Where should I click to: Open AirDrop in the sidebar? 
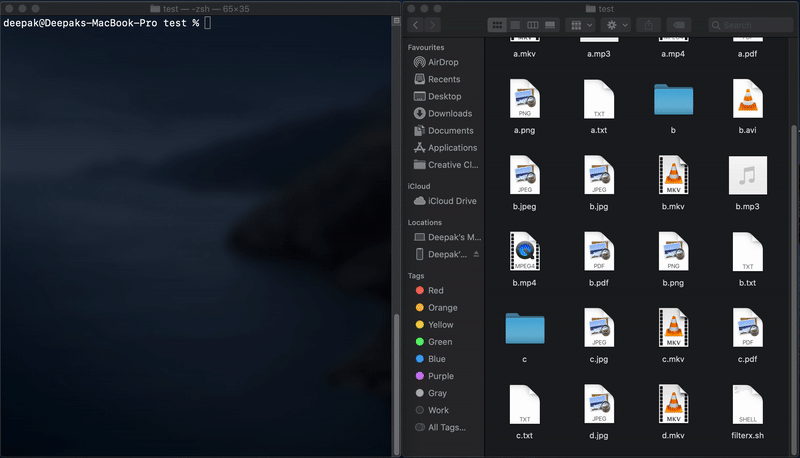(443, 62)
